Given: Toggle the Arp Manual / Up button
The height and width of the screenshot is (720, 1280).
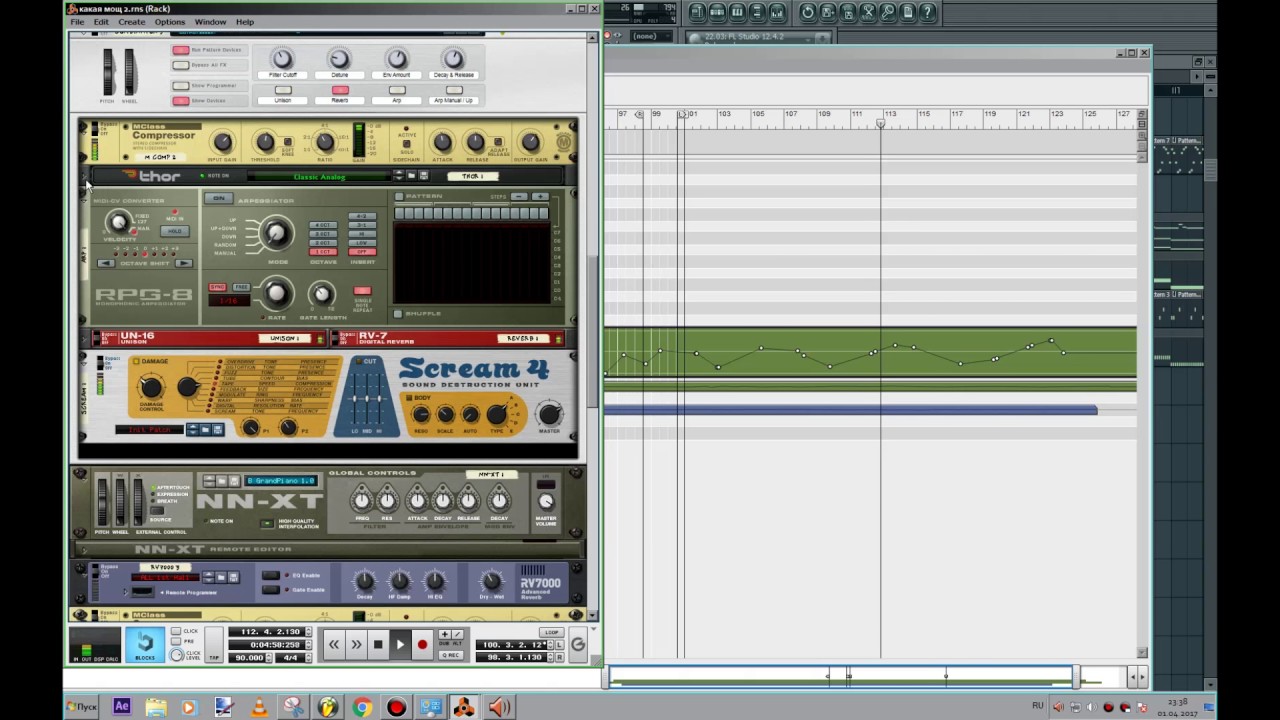Looking at the screenshot, I should coord(454,91).
